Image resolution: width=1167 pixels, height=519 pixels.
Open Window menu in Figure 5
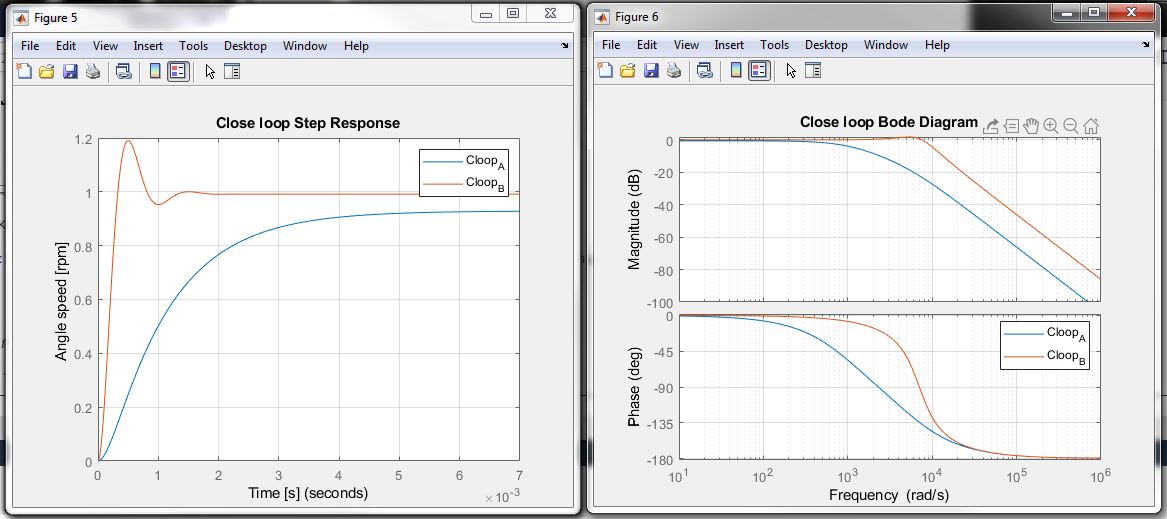pos(305,46)
